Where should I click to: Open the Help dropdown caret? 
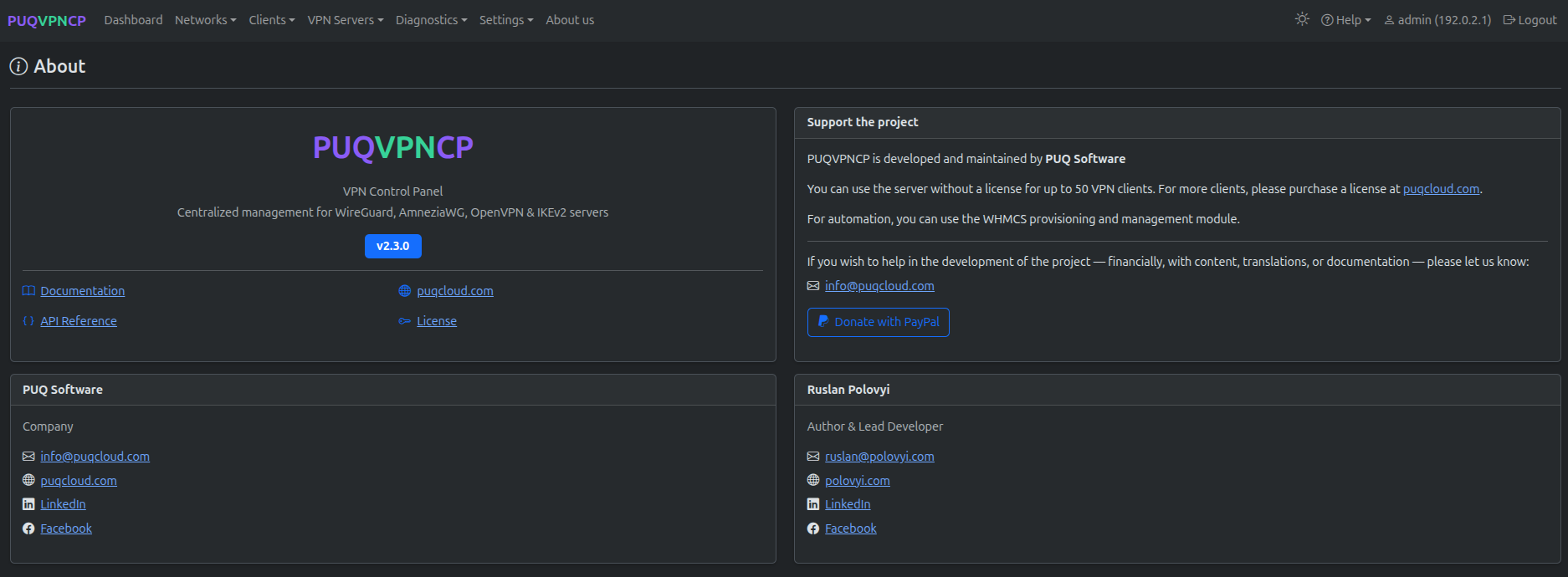point(1367,20)
